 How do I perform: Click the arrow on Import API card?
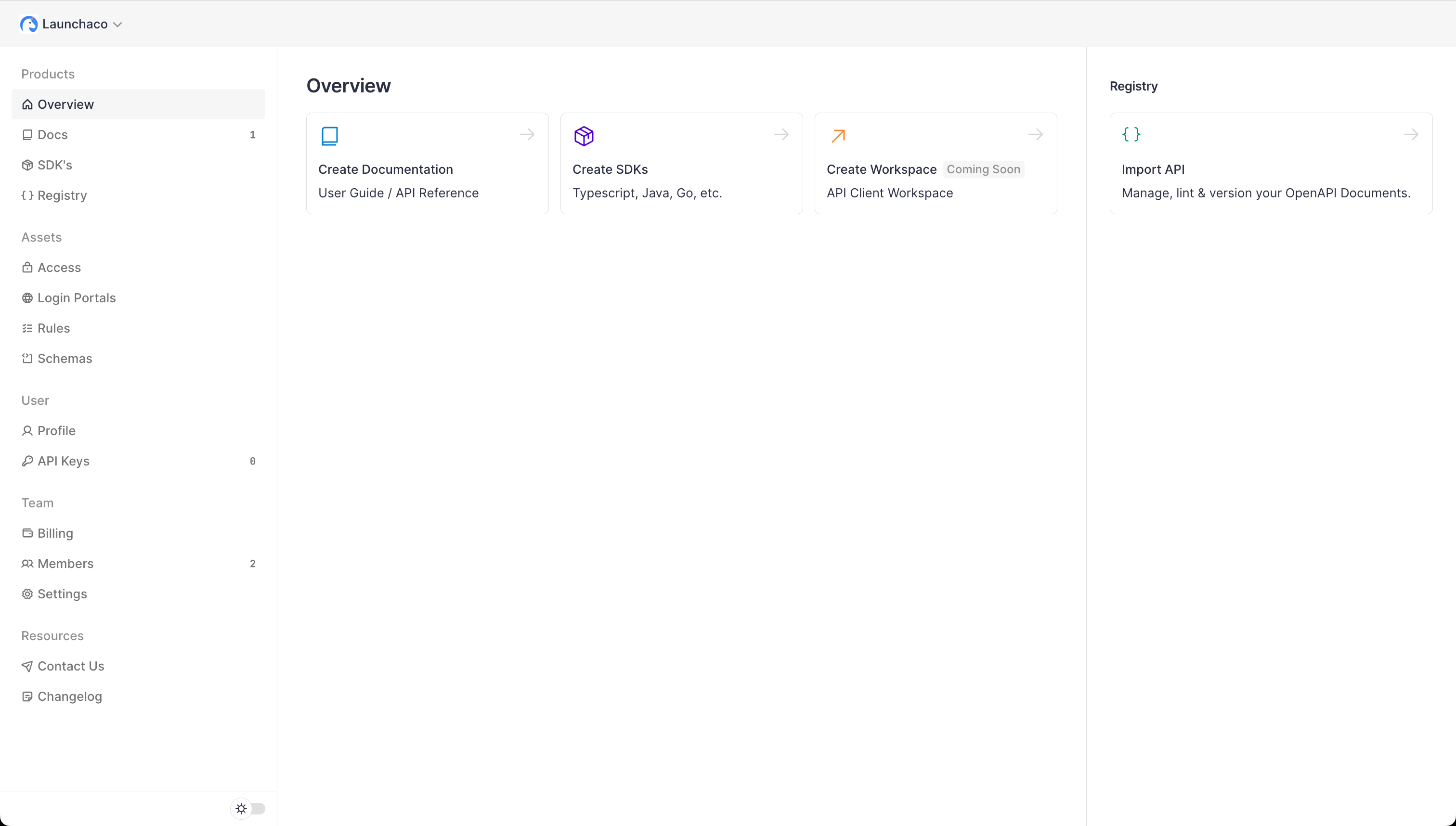point(1411,134)
